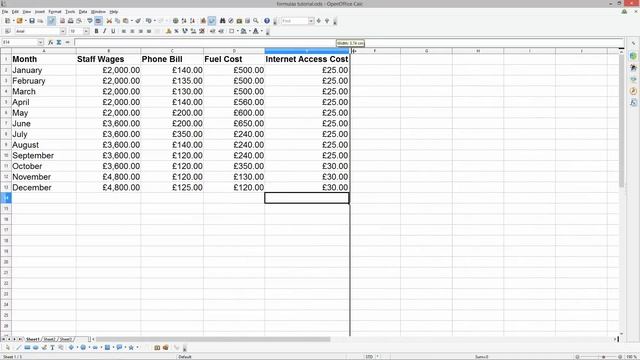
Task: Select the Rectangle drawing tool
Action: pos(27,347)
